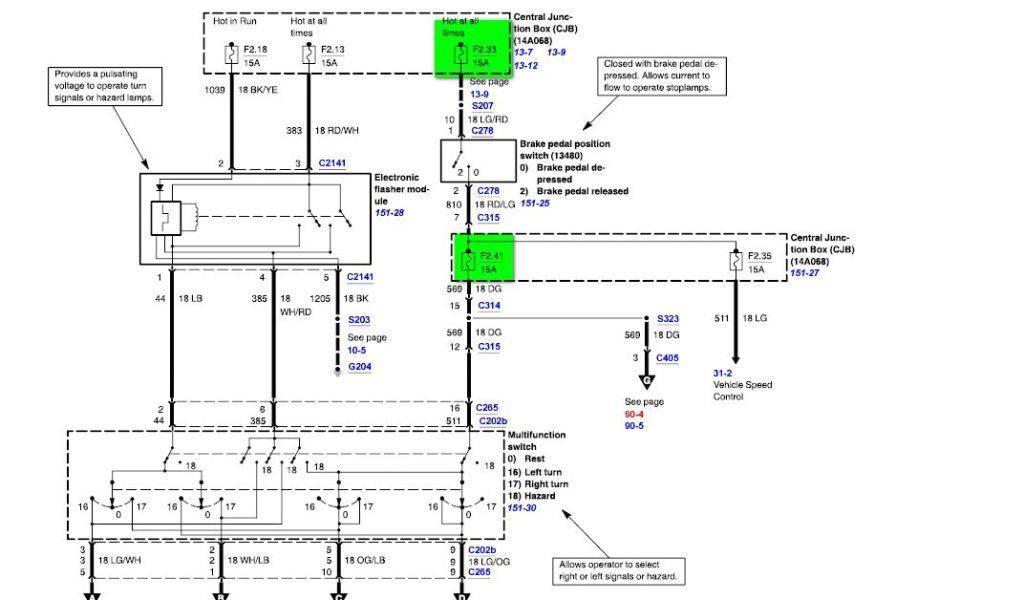Open connector reference C314

(x=489, y=305)
